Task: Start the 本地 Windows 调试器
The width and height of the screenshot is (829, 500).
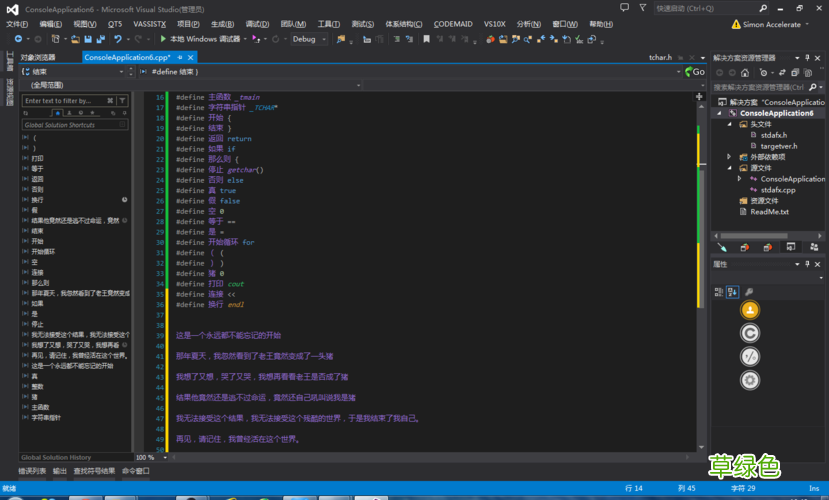Action: (x=200, y=39)
